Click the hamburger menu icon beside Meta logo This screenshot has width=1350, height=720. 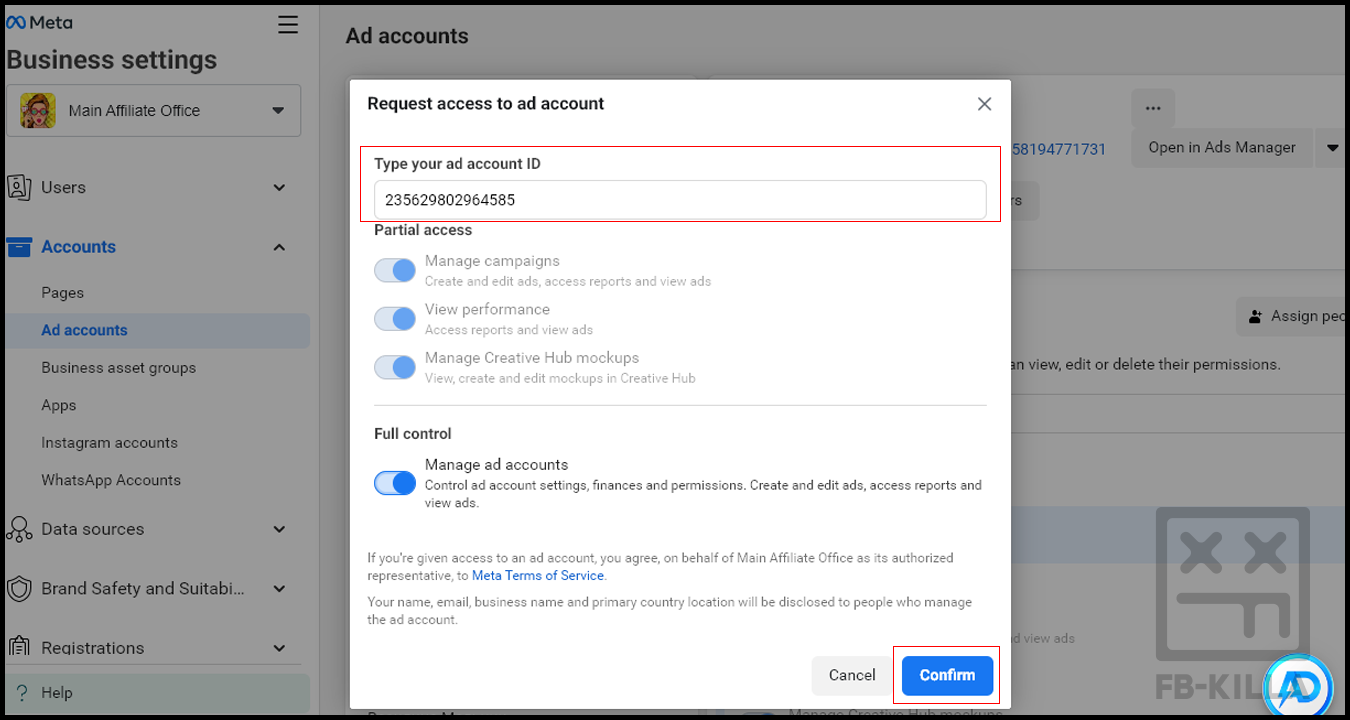pyautogui.click(x=288, y=25)
